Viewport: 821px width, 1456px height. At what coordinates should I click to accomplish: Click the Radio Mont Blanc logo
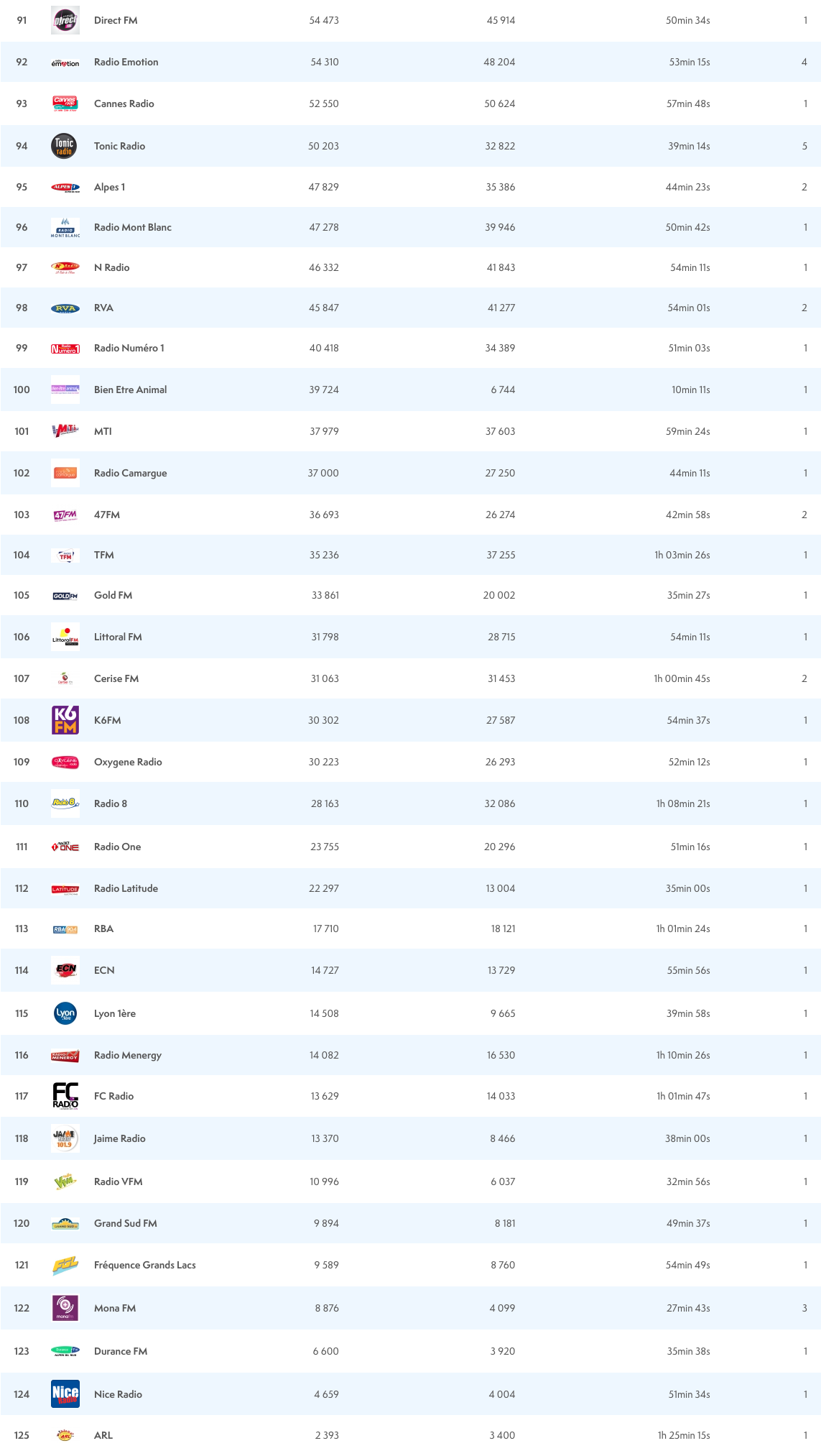point(65,227)
